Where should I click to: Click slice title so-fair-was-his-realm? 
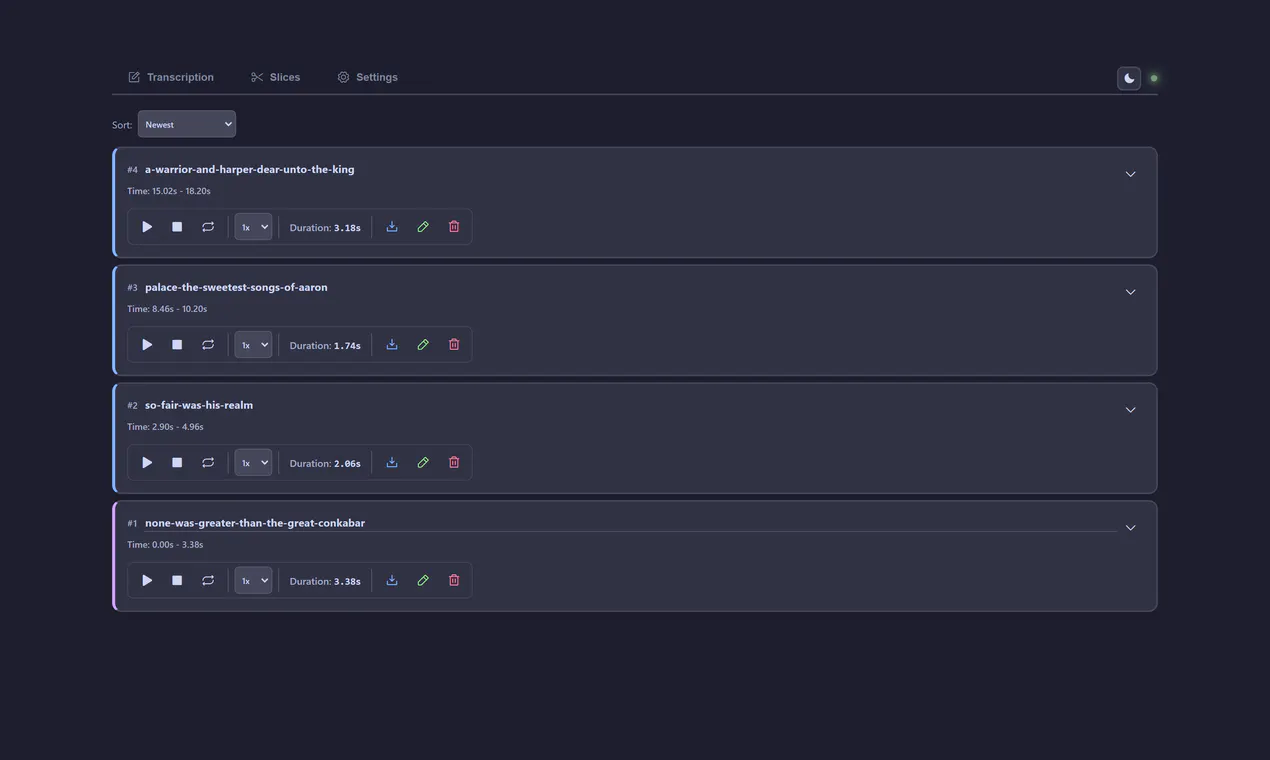coord(199,405)
